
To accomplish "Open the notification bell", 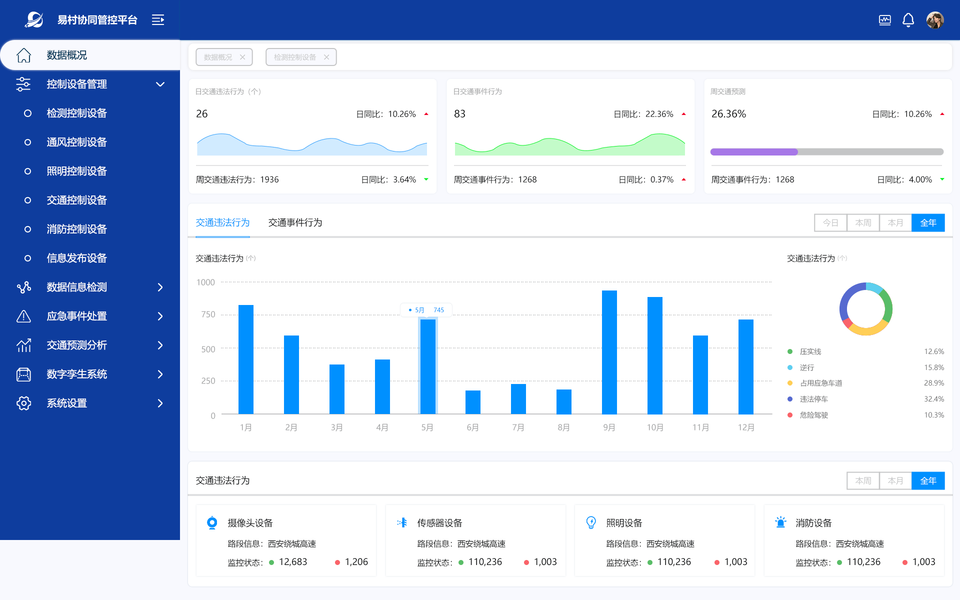I will [909, 20].
